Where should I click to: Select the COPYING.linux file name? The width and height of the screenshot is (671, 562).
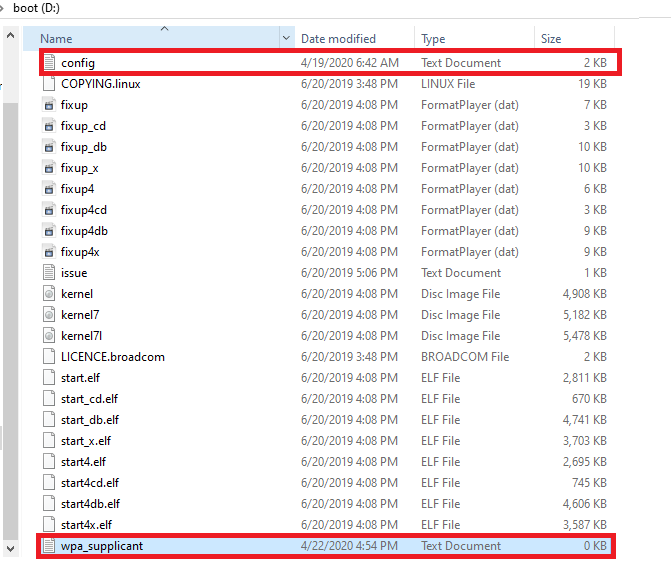pyautogui.click(x=101, y=83)
